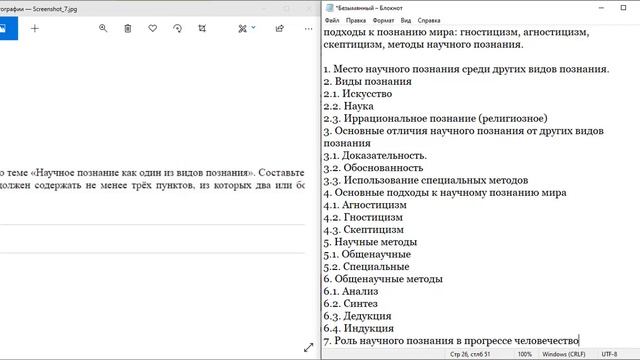Click the Notepad title '*Безымянный – Блокнот'
The image size is (640, 360).
coord(369,8)
